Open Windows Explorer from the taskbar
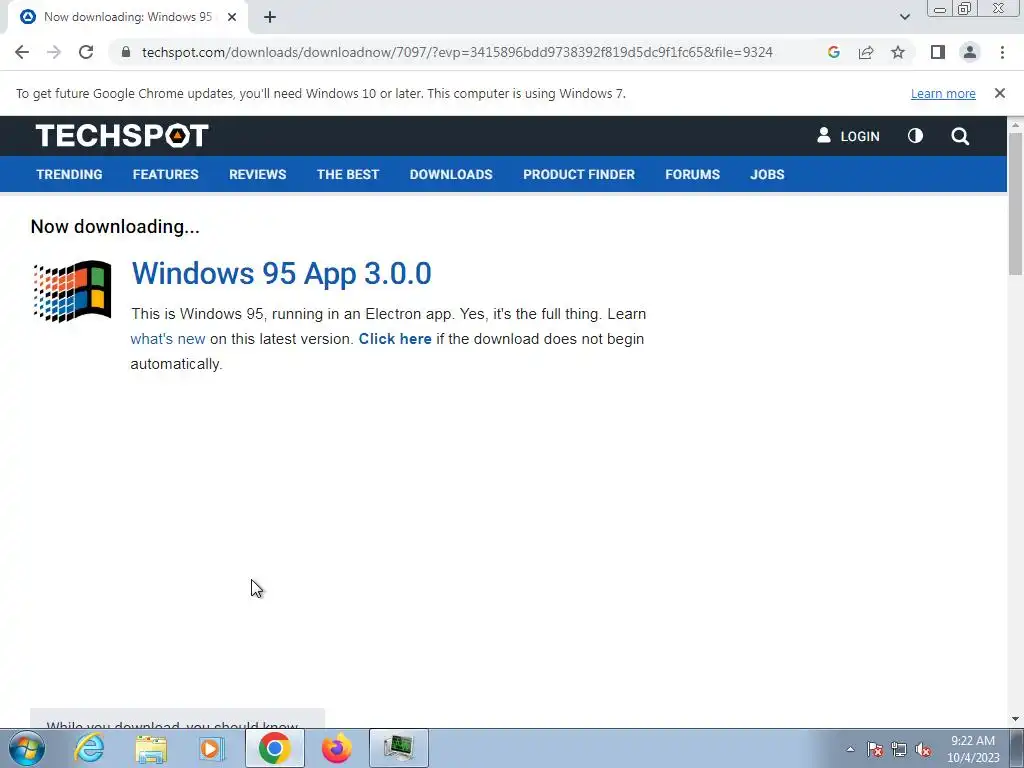This screenshot has width=1024, height=768. click(151, 749)
